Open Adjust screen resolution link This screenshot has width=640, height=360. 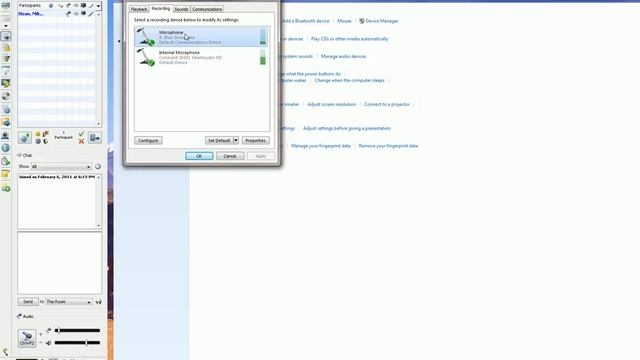click(331, 104)
